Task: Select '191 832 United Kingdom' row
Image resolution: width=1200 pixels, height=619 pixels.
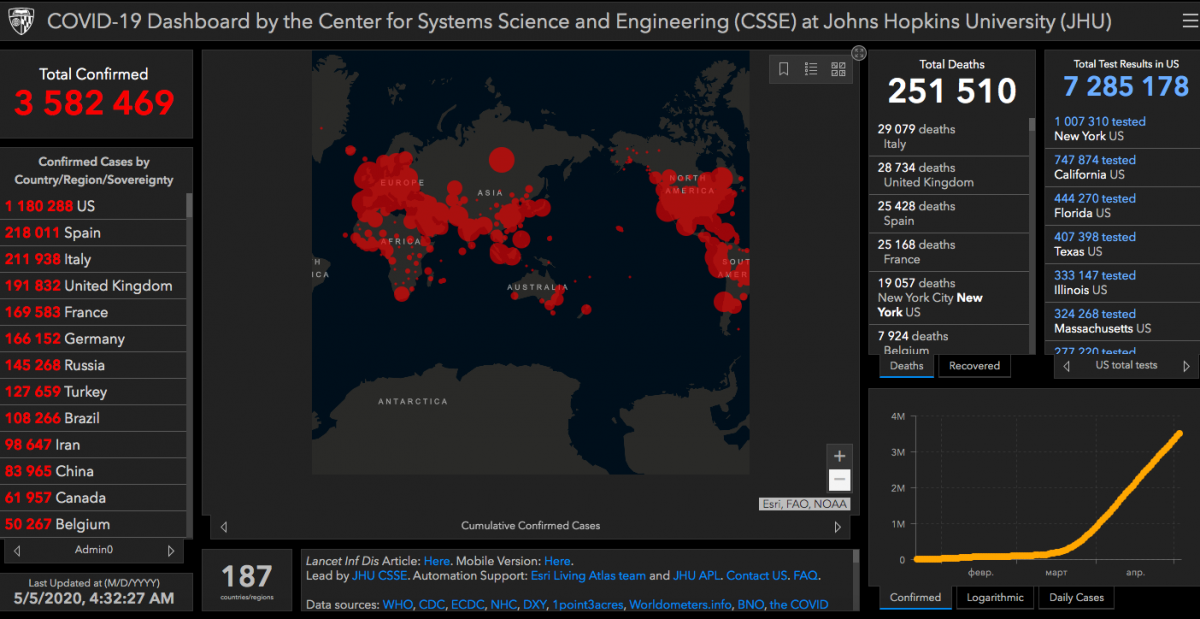Action: pyautogui.click(x=93, y=285)
